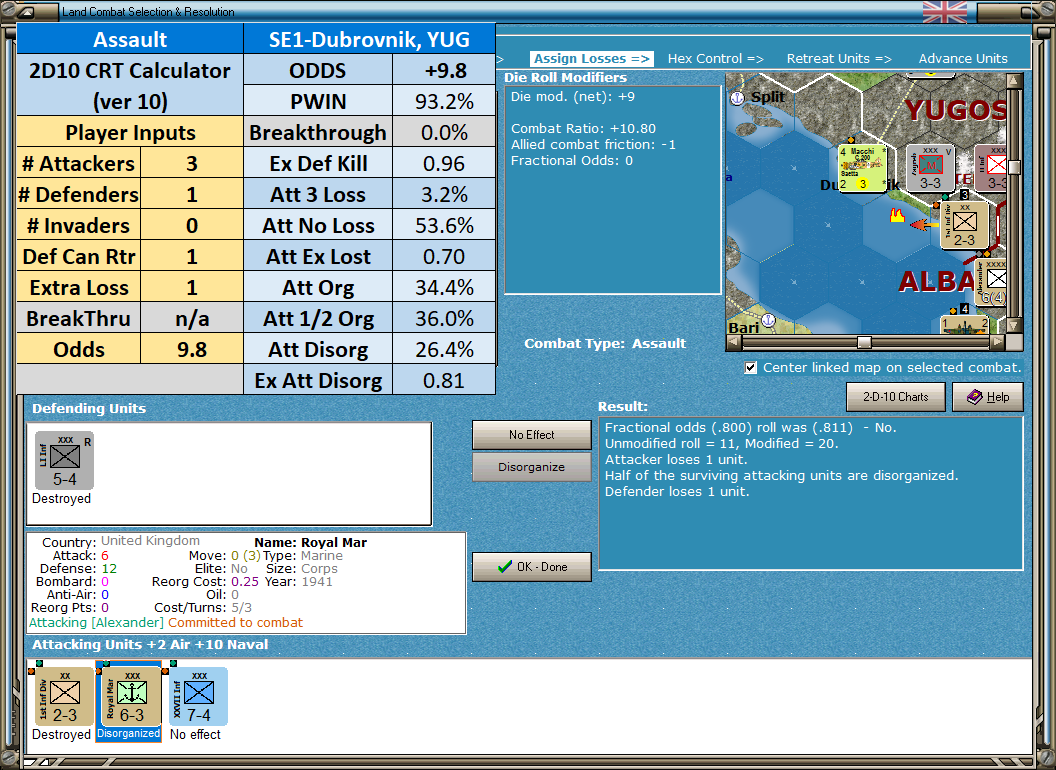
Task: Click the Att No Loss 53.6% cell
Action: coord(444,225)
